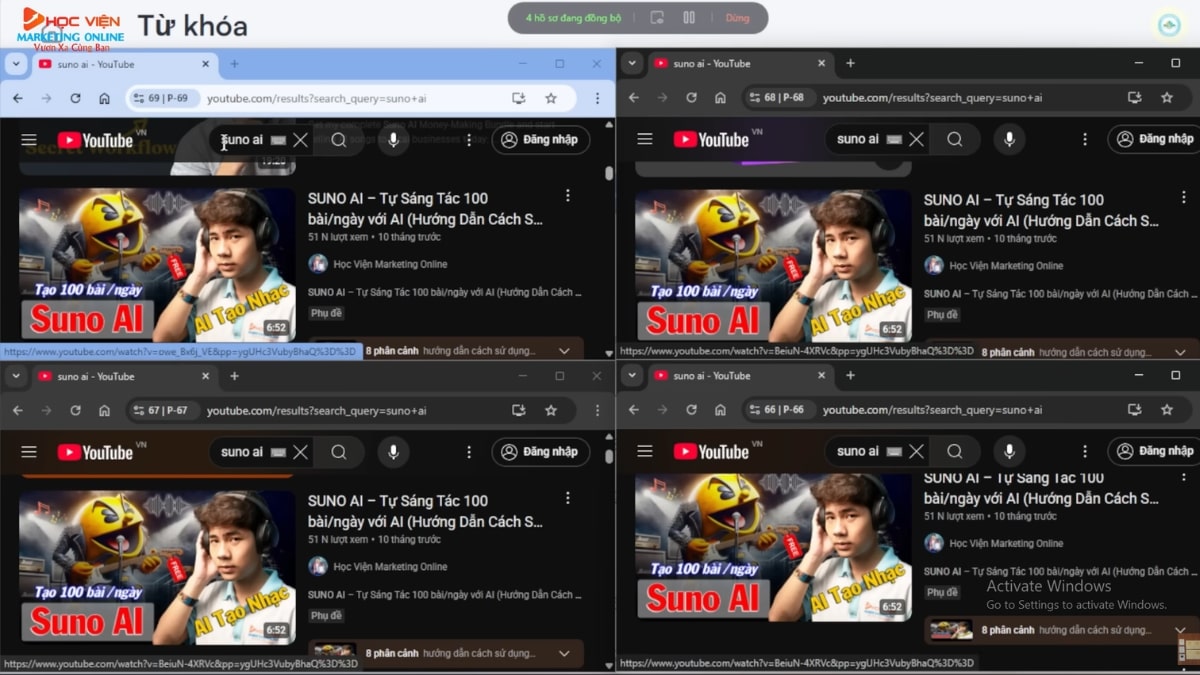Toggle the picture-in-picture icon in the sync bar
This screenshot has width=1200, height=675.
(x=657, y=17)
